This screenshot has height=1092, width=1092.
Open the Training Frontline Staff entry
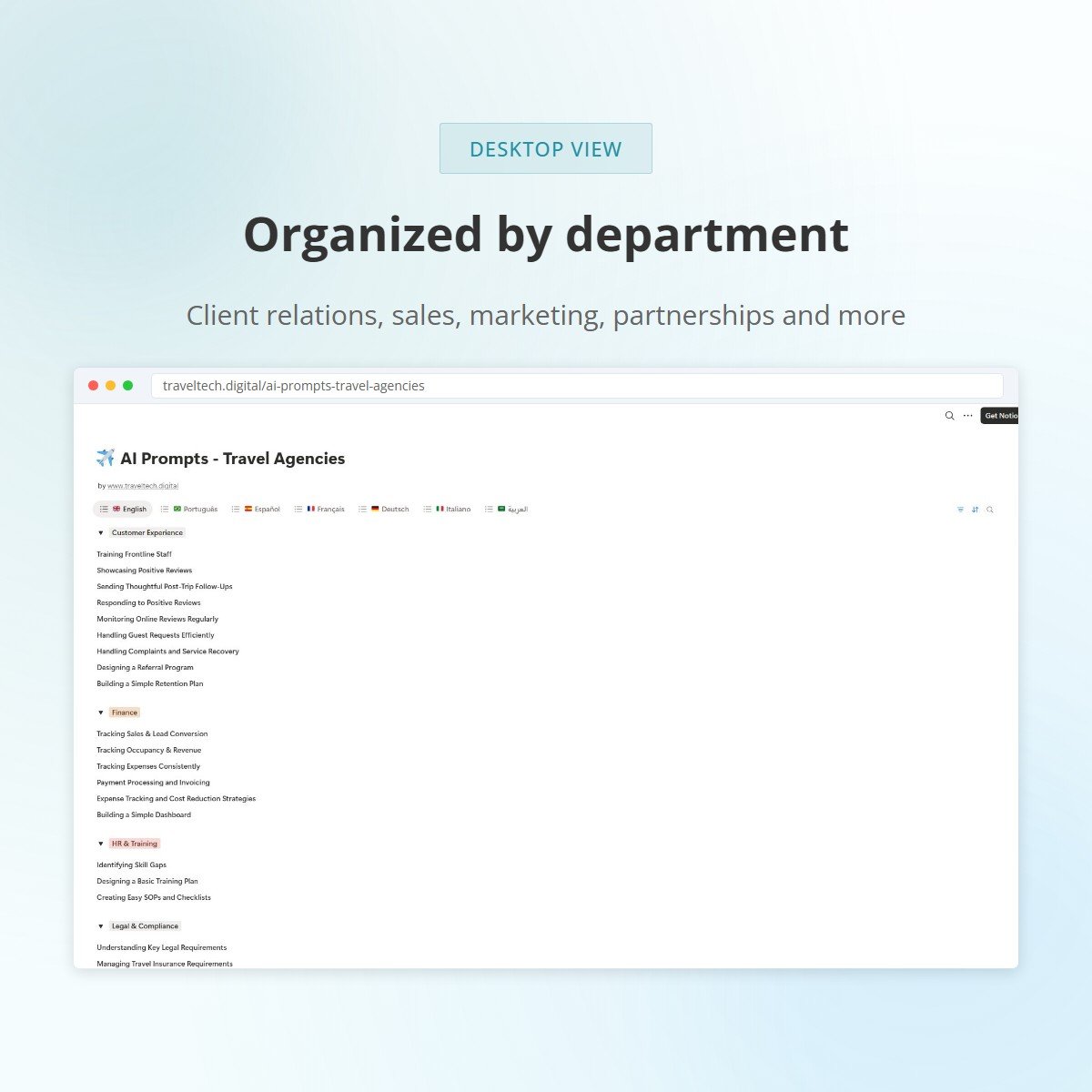coord(134,554)
